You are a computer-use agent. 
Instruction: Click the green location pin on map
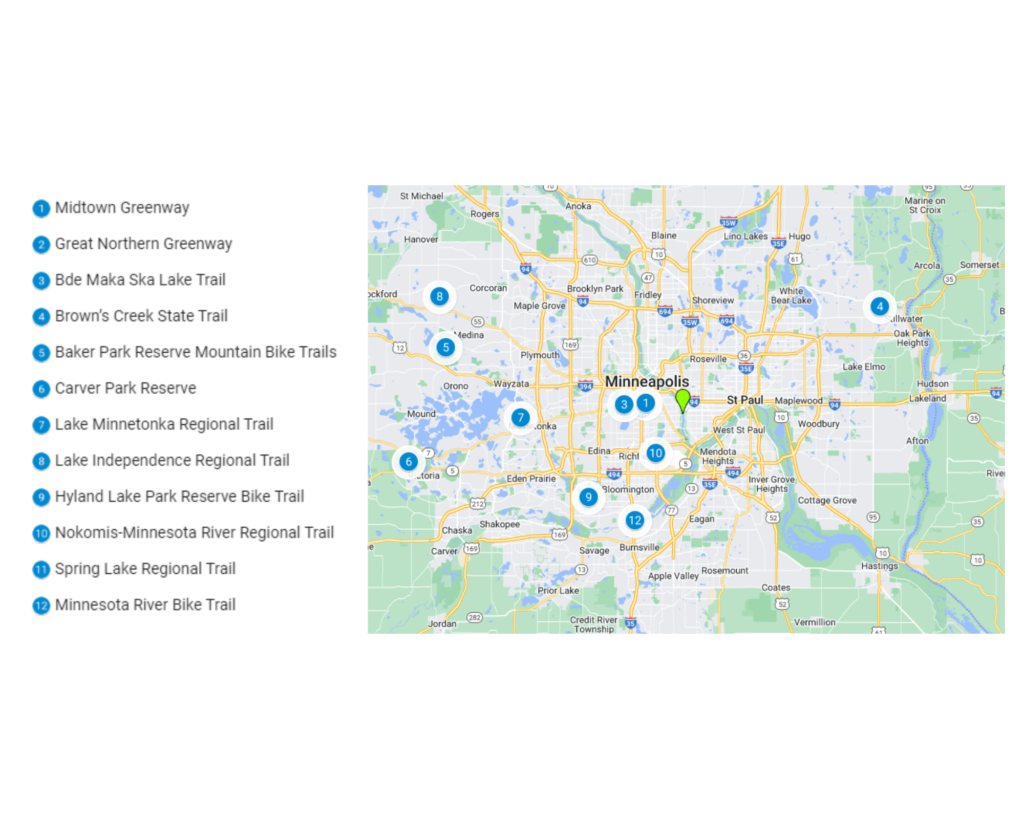click(682, 400)
